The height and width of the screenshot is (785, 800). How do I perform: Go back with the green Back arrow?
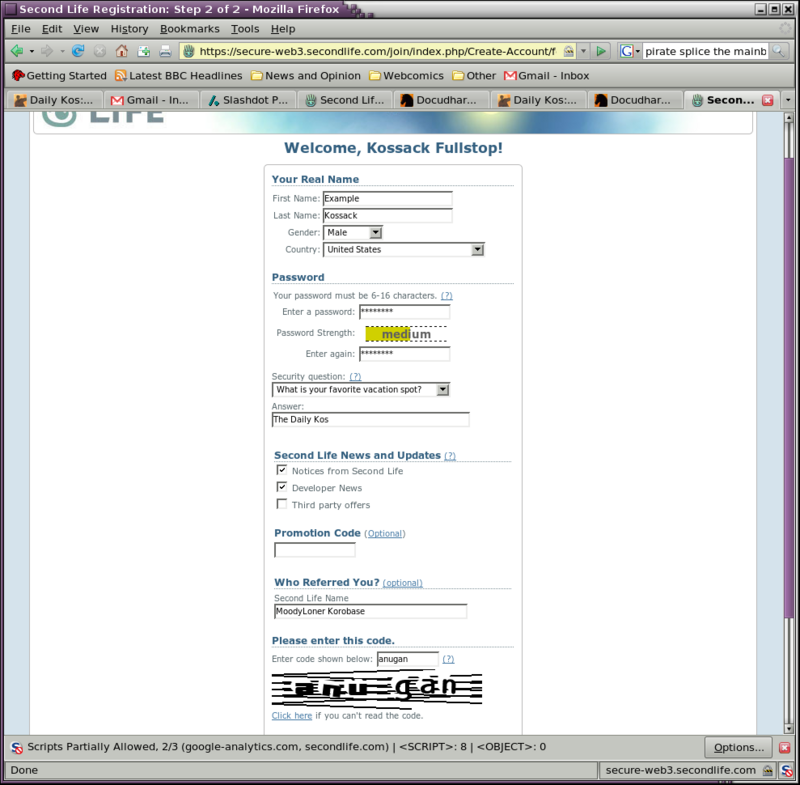point(17,51)
